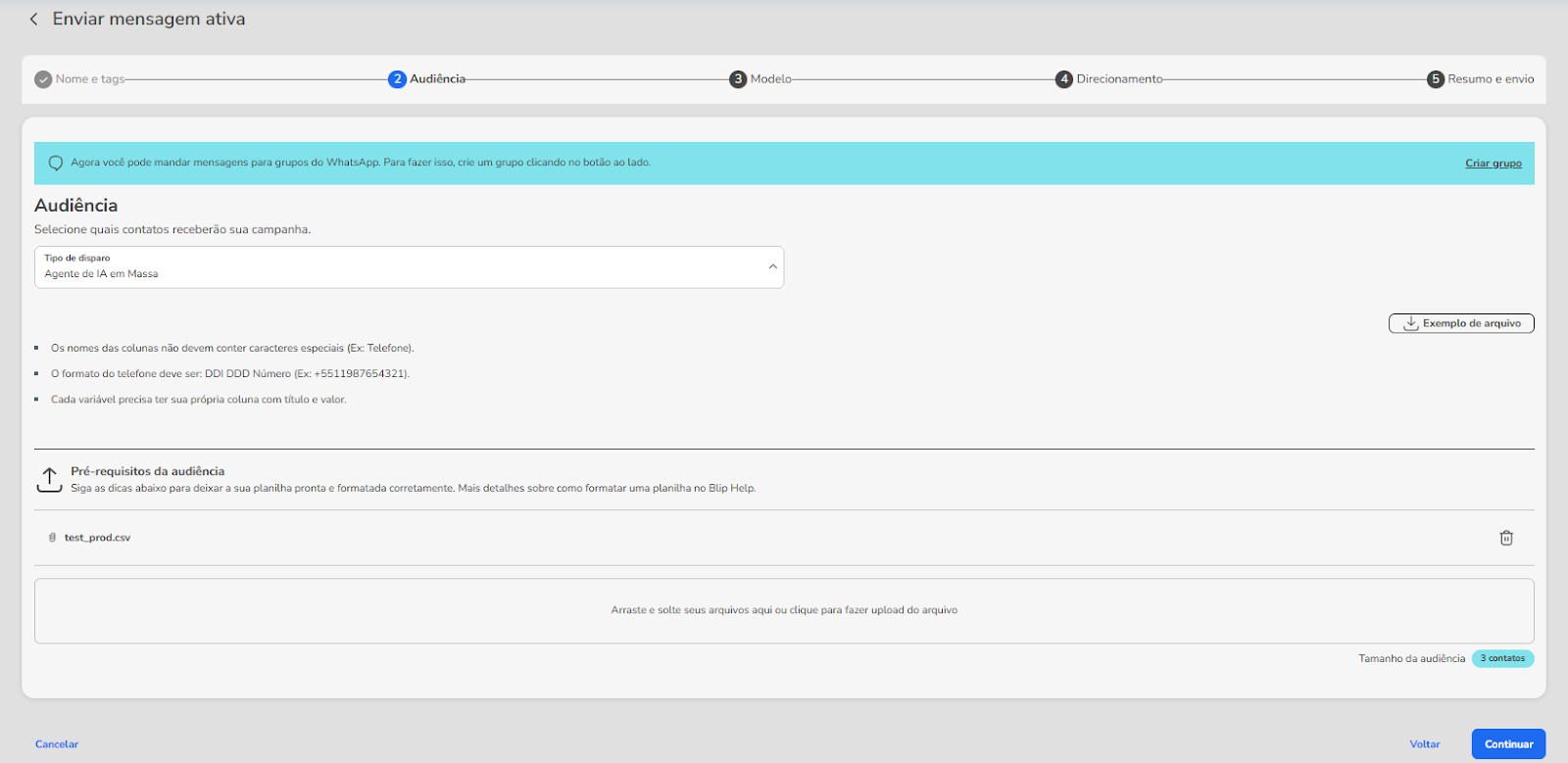Viewport: 1568px width, 763px height.
Task: Select step 4 Direcionamento number badge
Action: click(1064, 79)
